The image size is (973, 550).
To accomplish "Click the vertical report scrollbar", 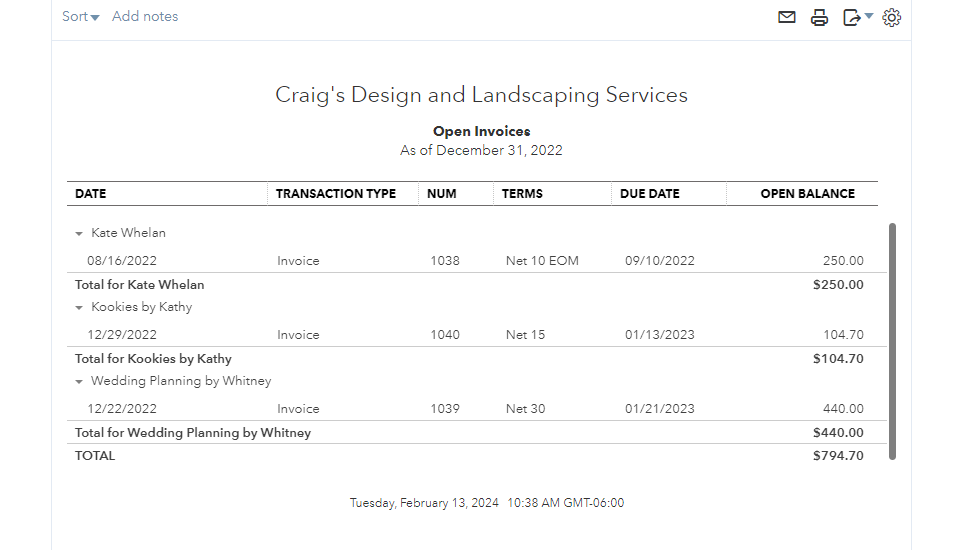I will click(892, 340).
